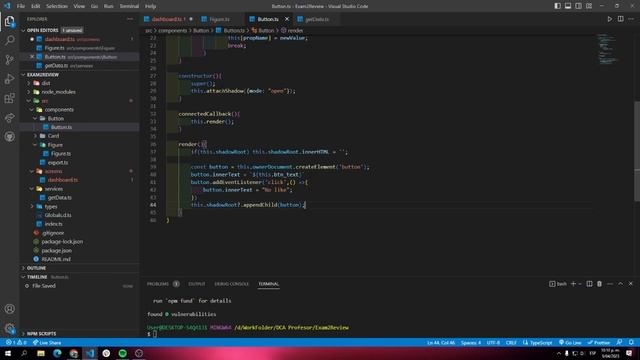Open Figure.ts in the file tree
This screenshot has height=360, width=640.
coord(61,153)
